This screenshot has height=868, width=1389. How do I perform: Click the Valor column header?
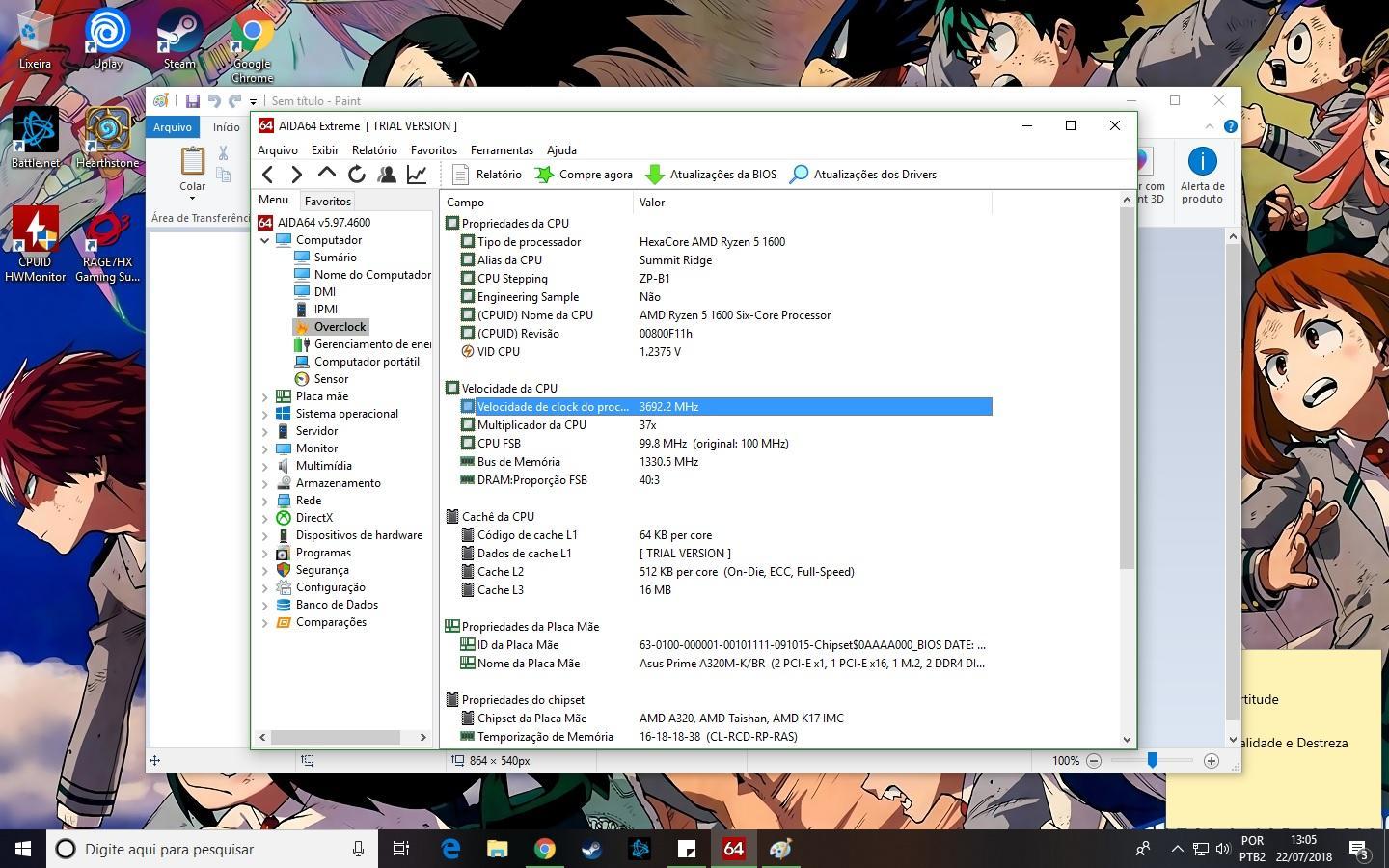(x=812, y=203)
